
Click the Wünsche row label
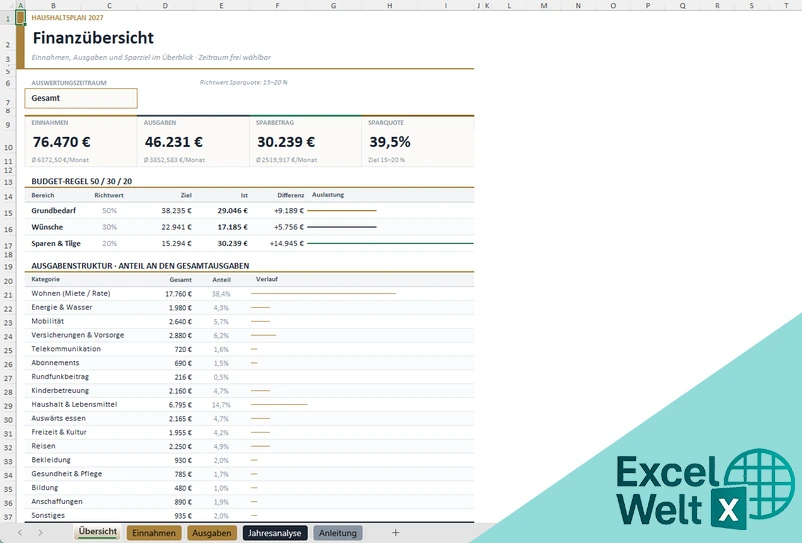coord(47,227)
